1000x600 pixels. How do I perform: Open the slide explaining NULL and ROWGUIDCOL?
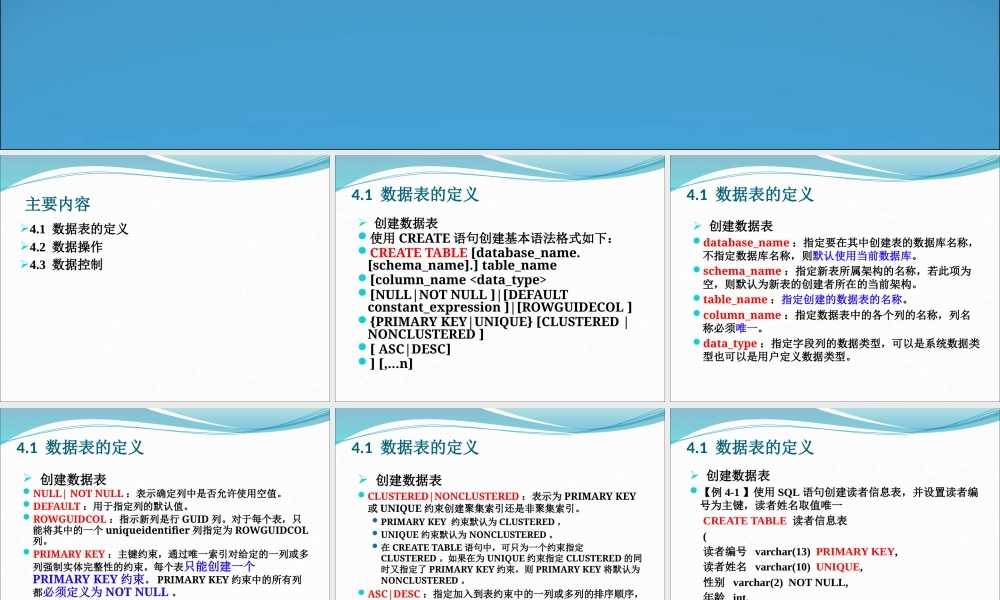coord(165,504)
